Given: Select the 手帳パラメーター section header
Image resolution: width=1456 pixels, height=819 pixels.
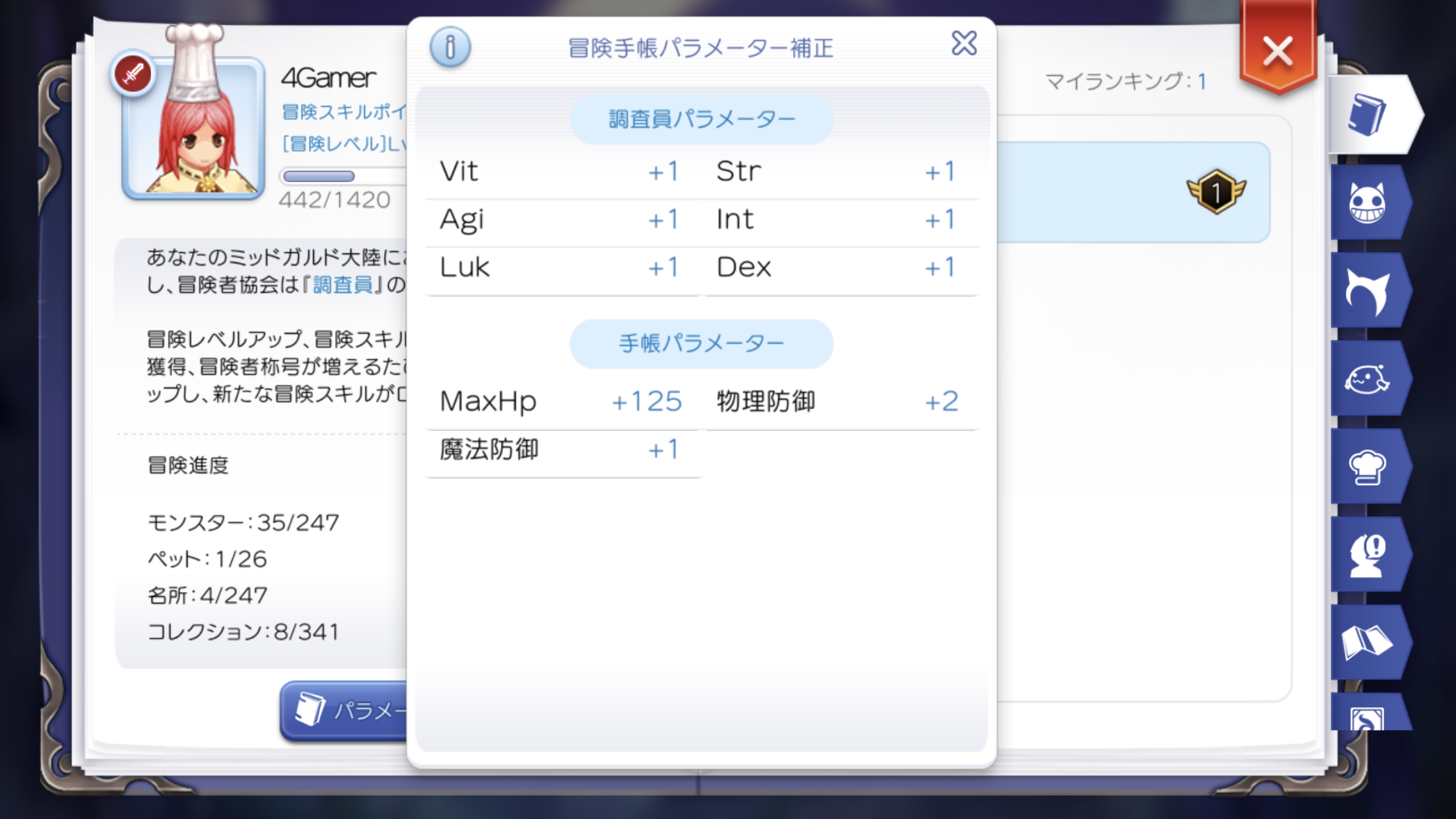Looking at the screenshot, I should (701, 344).
